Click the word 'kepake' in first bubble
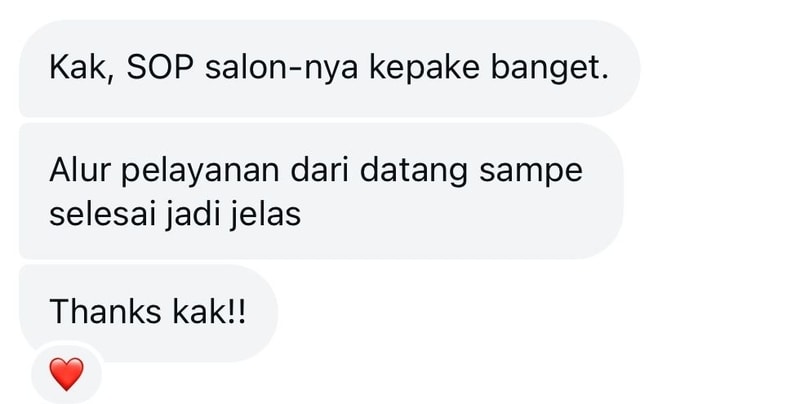Viewport: 800px width, 404px height. point(424,69)
